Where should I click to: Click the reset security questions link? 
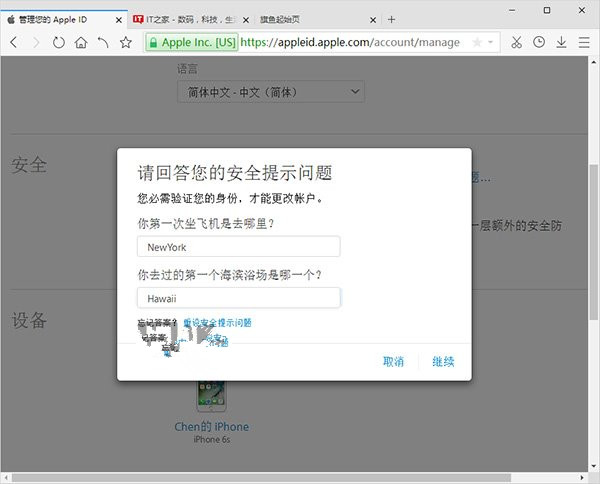pyautogui.click(x=217, y=323)
